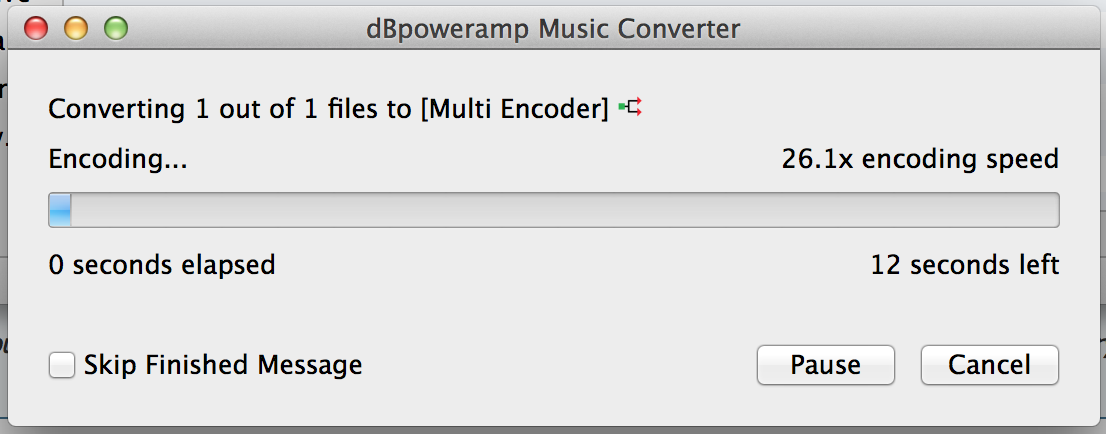Image resolution: width=1106 pixels, height=434 pixels.
Task: Click the 26.1x encoding speed readout
Action: [920, 159]
